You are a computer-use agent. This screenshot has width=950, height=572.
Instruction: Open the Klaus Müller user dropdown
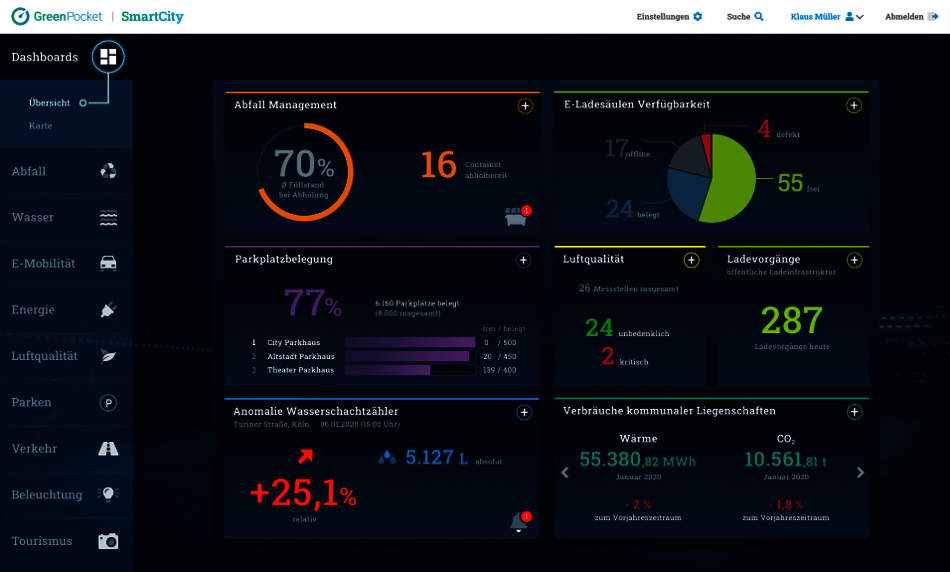pos(826,17)
